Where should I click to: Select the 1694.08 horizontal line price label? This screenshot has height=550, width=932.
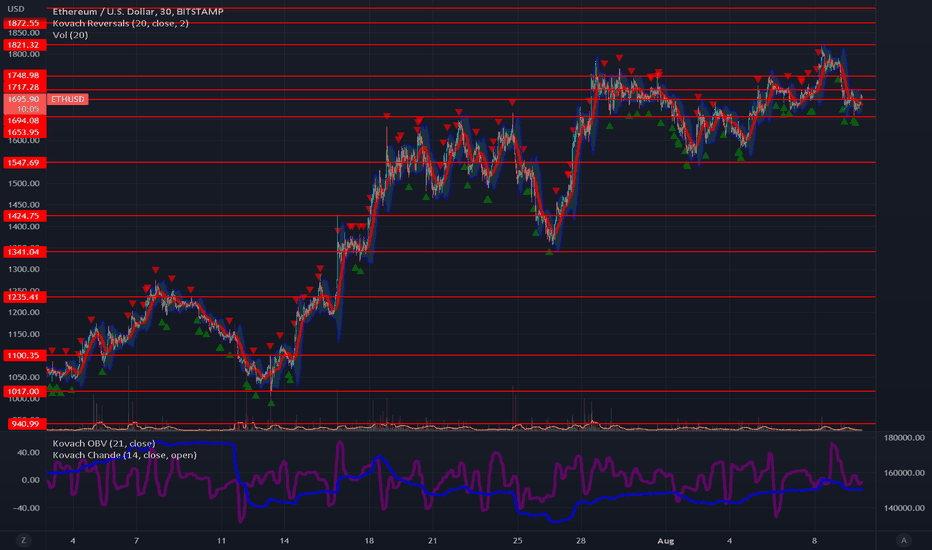[24, 121]
